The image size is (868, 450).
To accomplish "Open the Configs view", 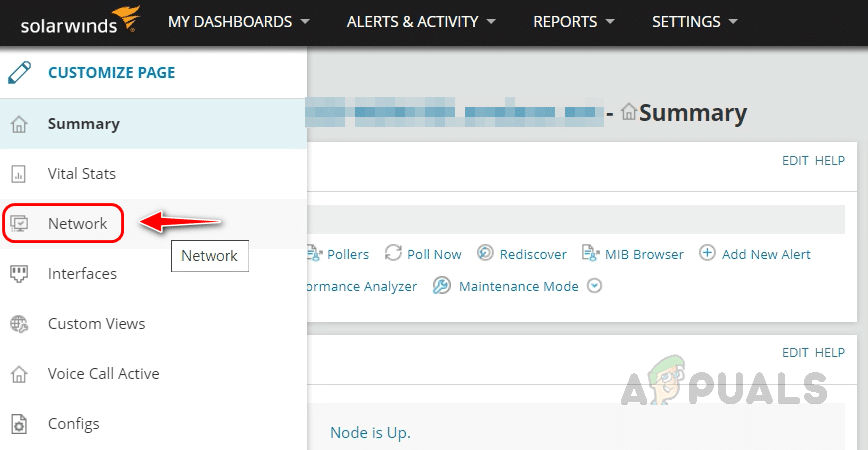I will pyautogui.click(x=153, y=423).
